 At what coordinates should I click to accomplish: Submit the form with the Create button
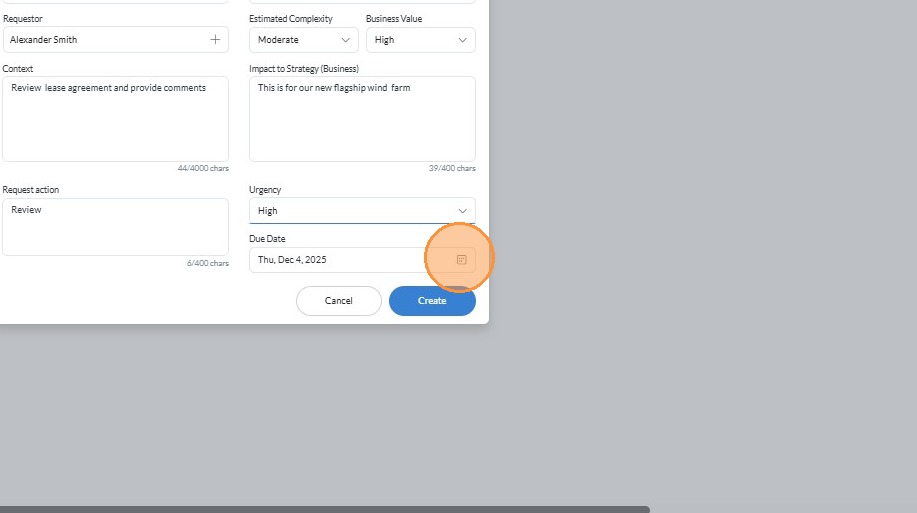[432, 301]
